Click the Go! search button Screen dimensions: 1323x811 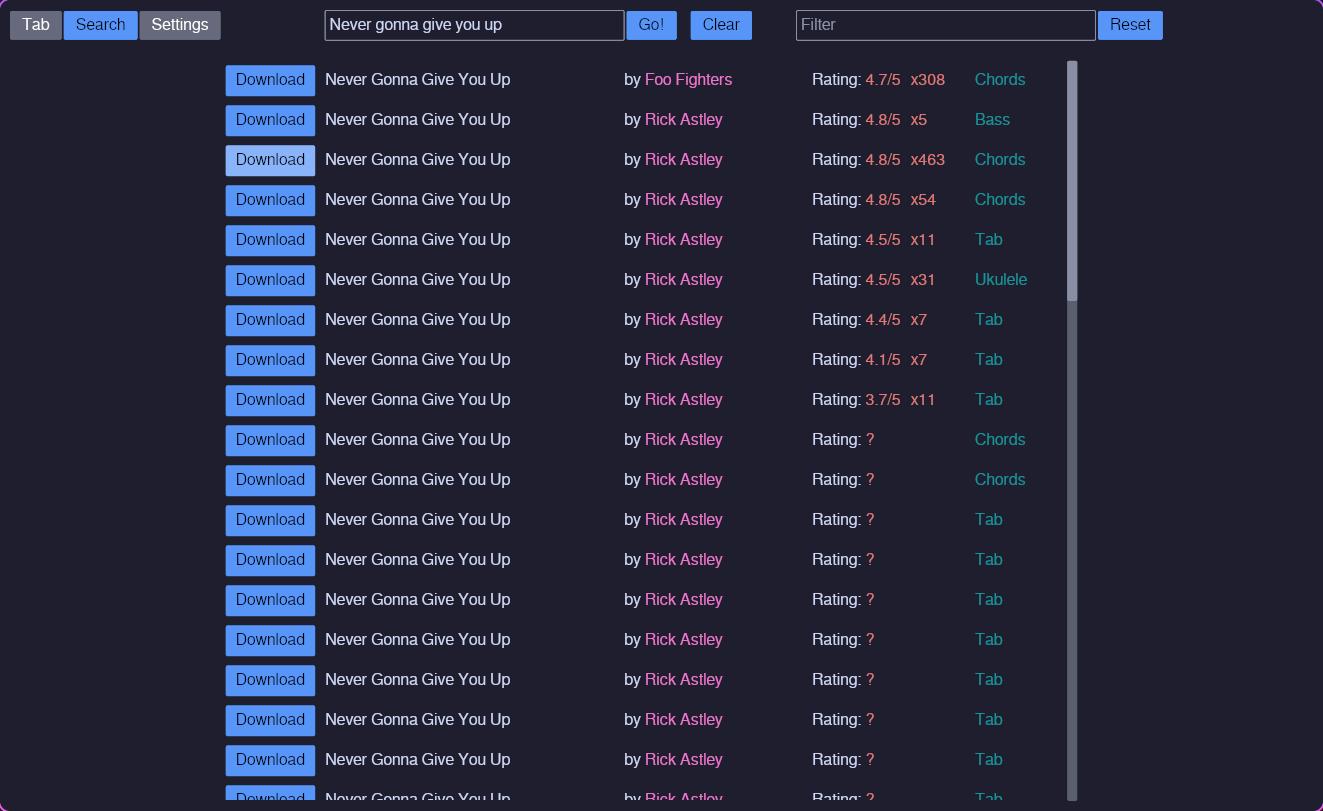pyautogui.click(x=651, y=25)
